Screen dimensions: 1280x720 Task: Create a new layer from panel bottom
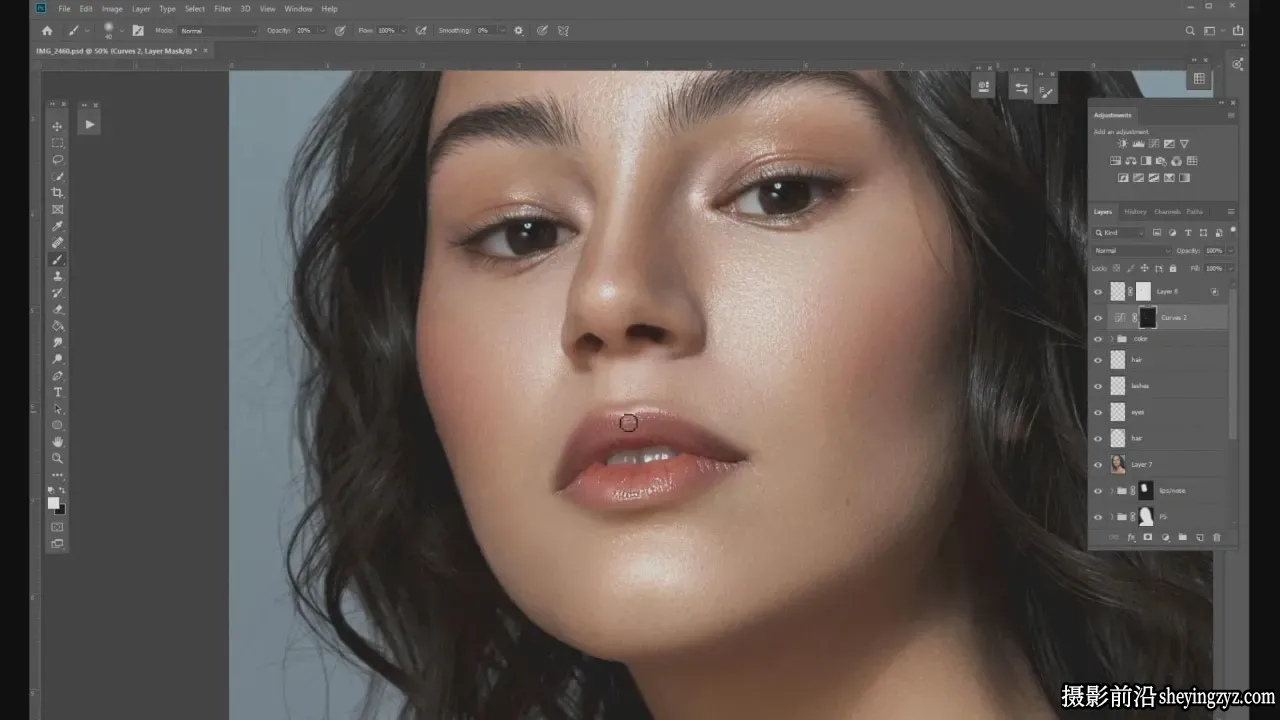[x=1200, y=538]
